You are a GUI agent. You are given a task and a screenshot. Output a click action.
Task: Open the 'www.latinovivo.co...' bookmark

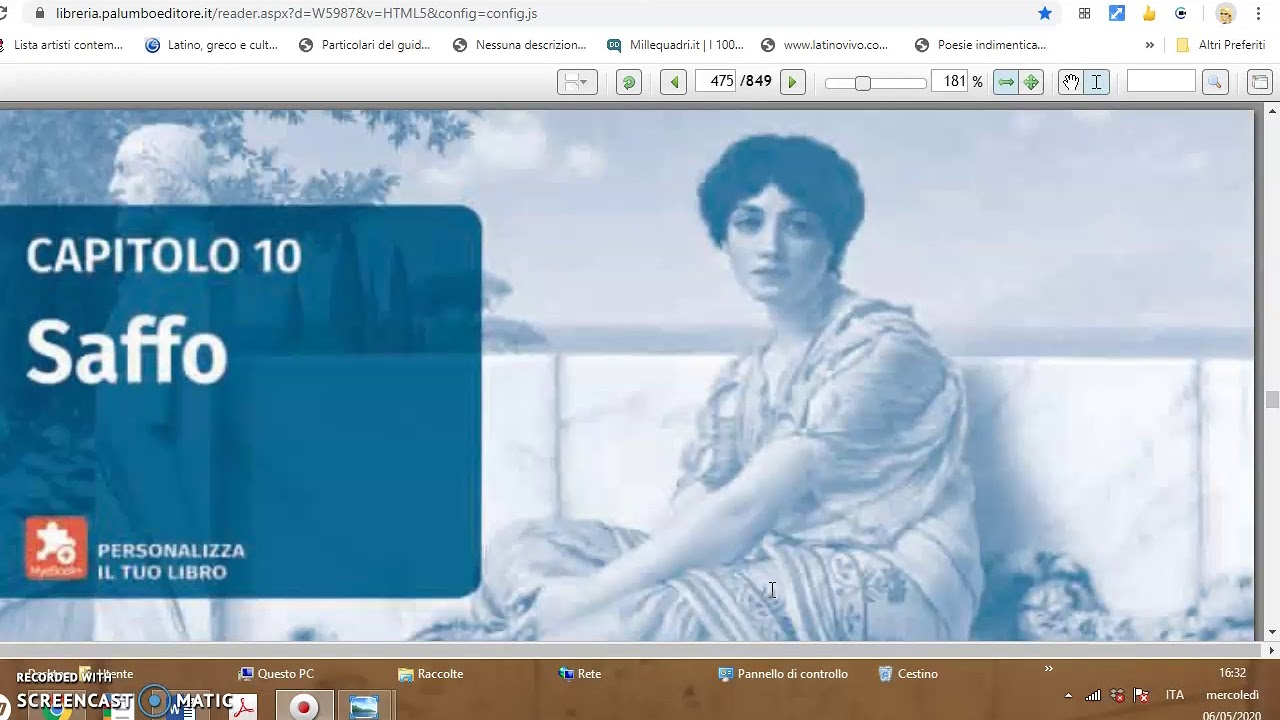tap(825, 45)
